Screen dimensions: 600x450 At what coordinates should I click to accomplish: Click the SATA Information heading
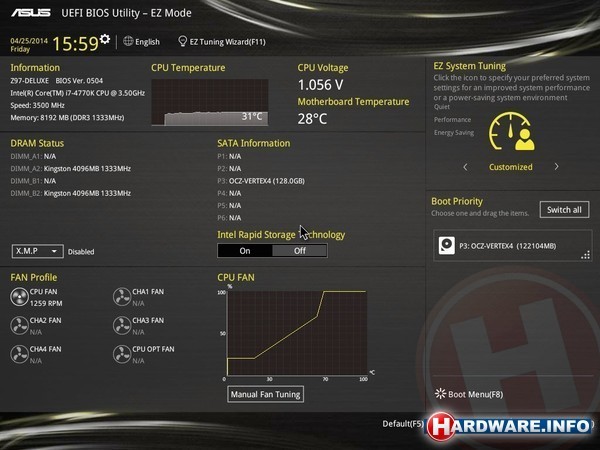click(254, 143)
